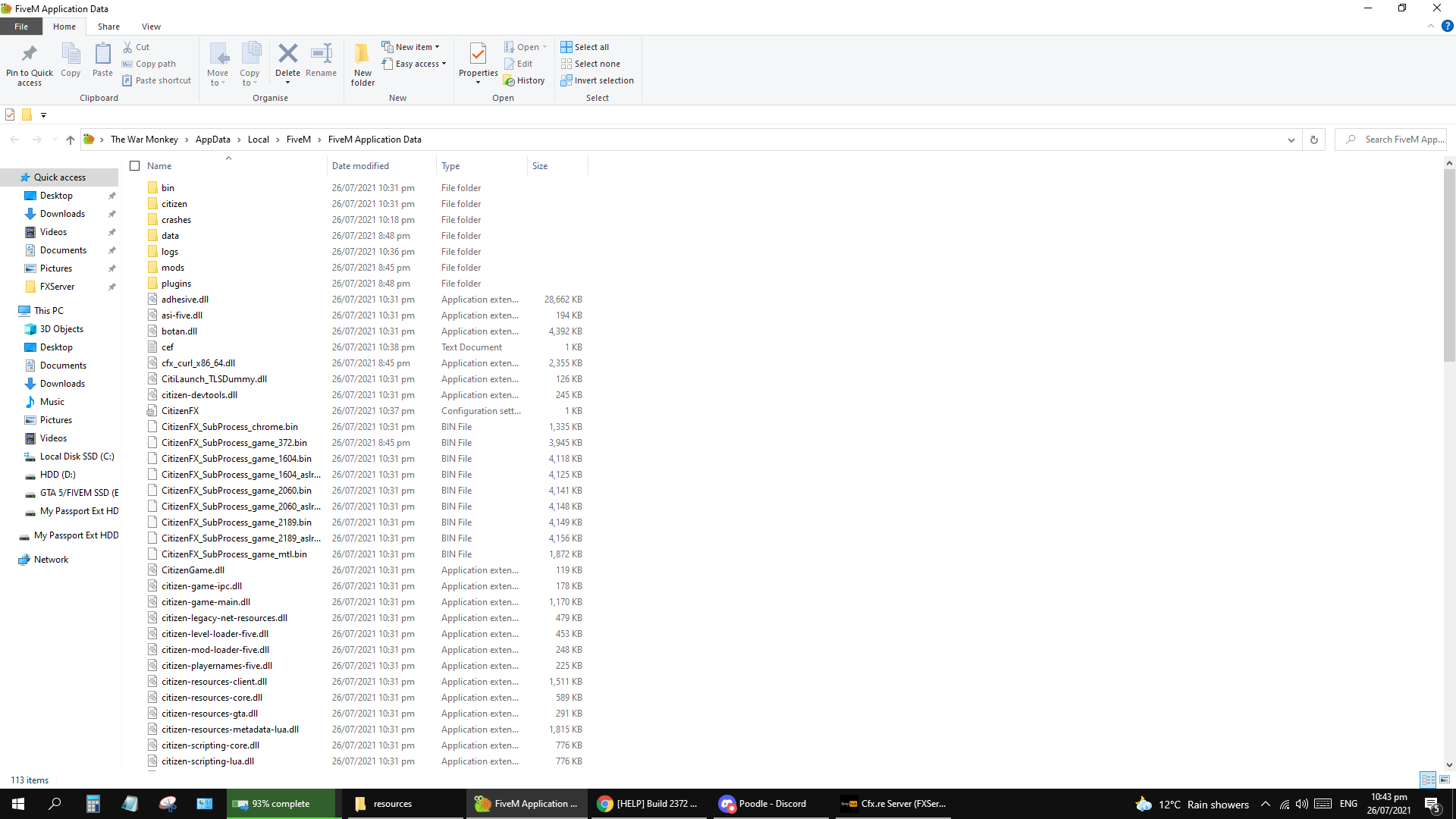Switch to the Home ribbon tab
Screen dimensions: 1456x819
click(64, 27)
